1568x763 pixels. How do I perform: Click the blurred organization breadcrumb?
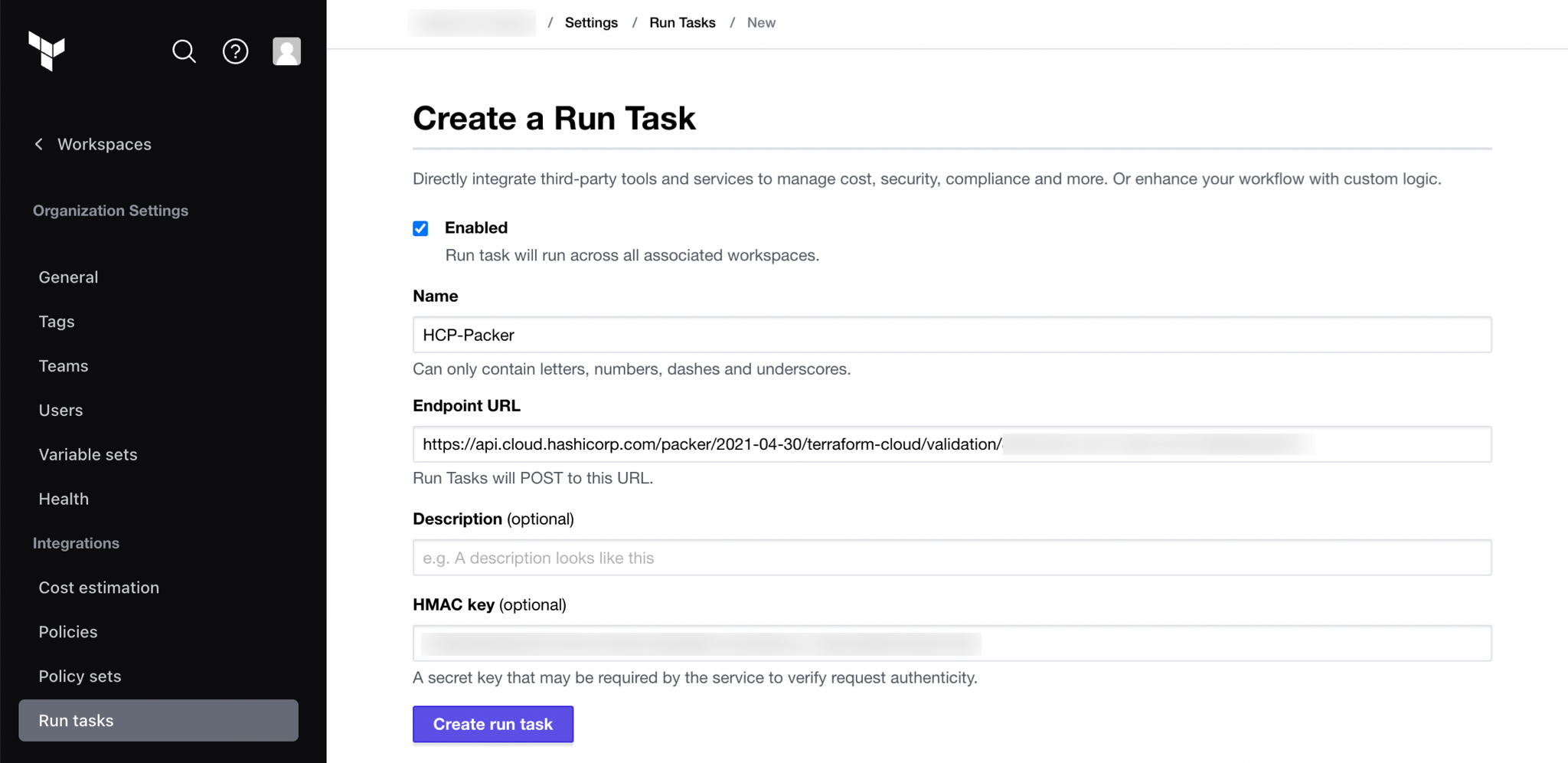tap(472, 23)
